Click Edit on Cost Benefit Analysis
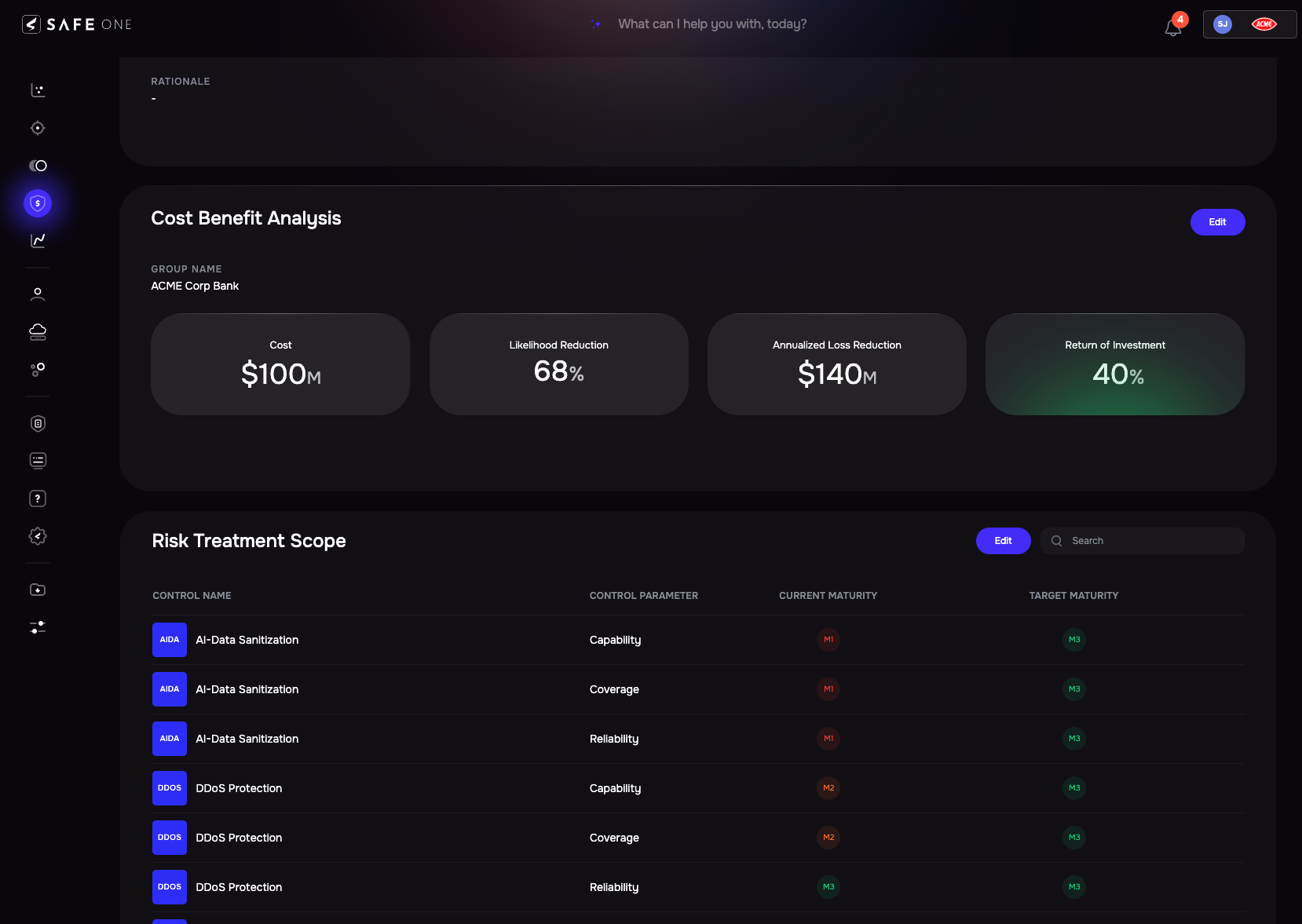1302x924 pixels. click(1217, 222)
